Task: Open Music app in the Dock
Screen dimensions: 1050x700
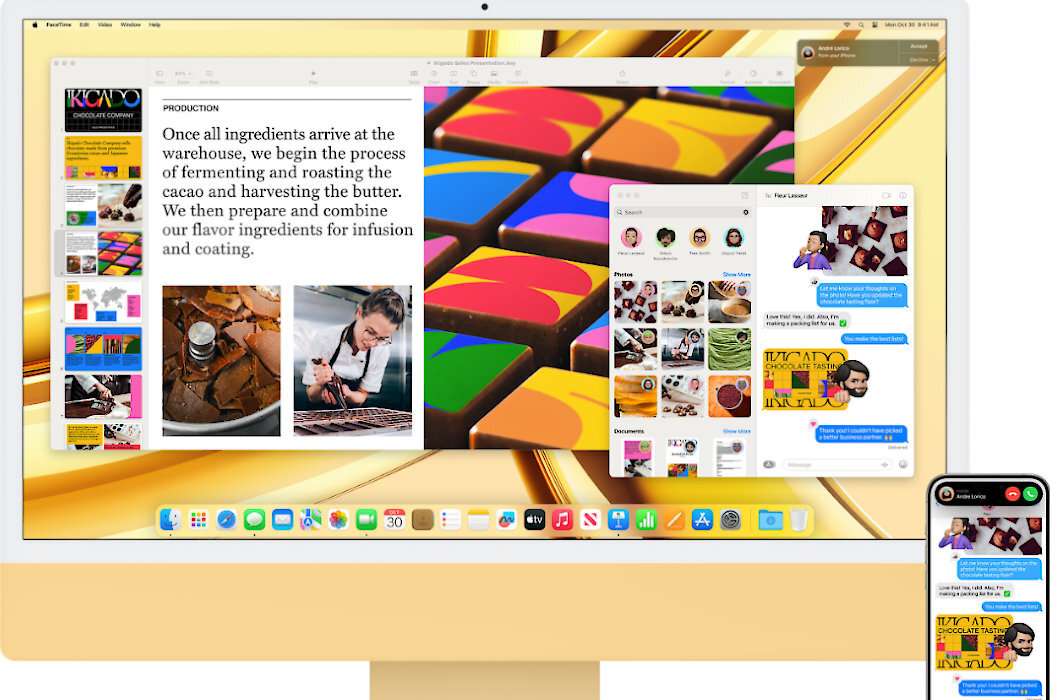Action: [x=562, y=519]
